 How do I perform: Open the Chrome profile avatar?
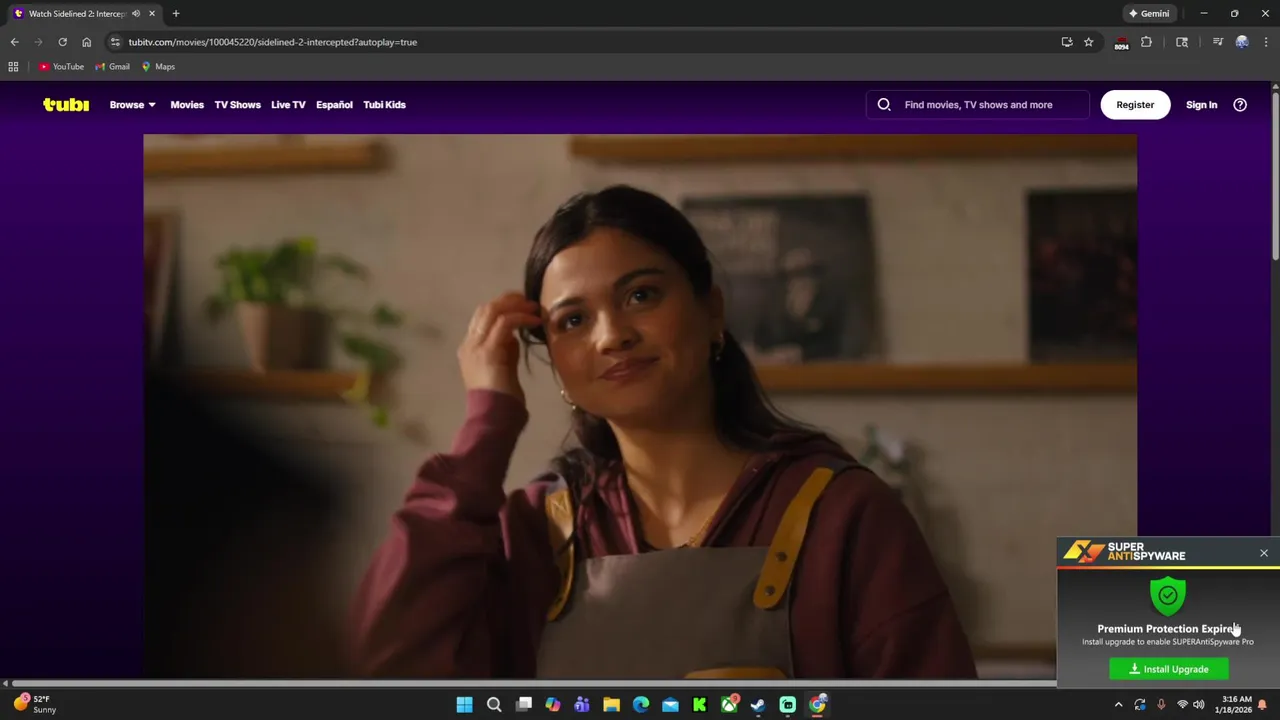[x=1242, y=42]
